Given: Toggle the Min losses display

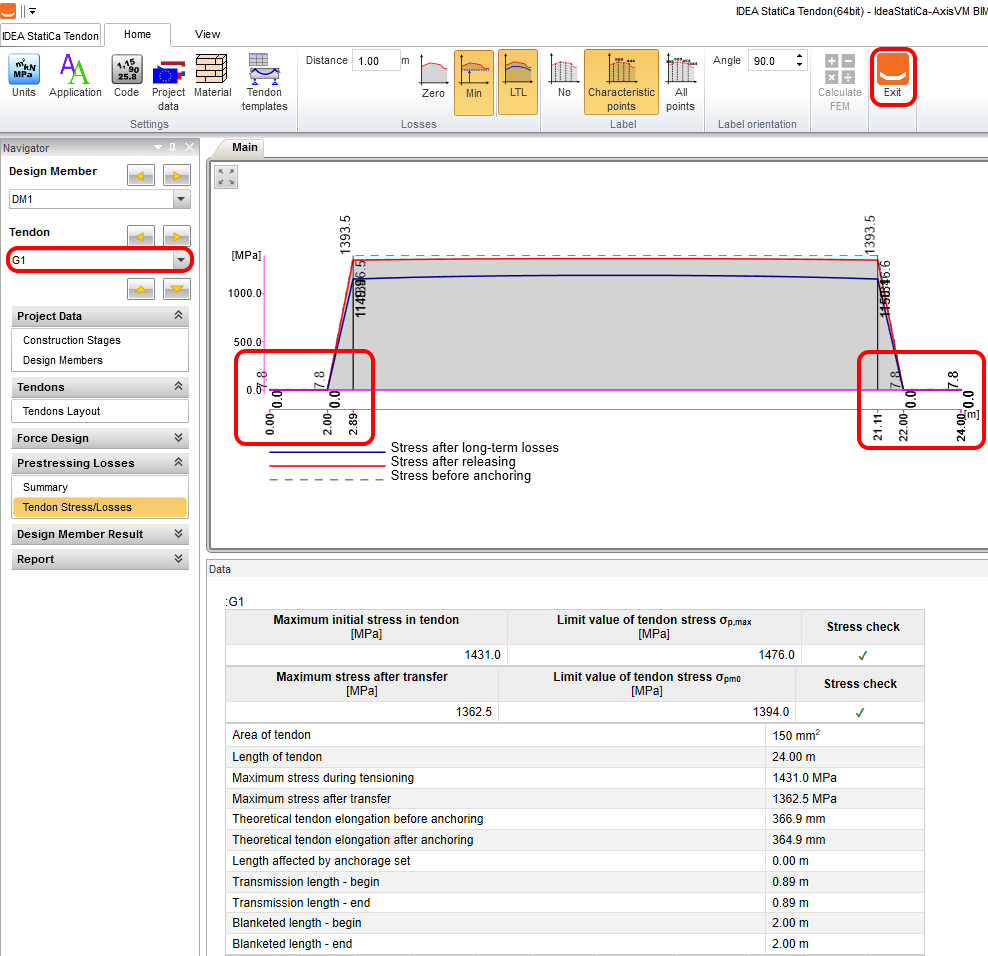Looking at the screenshot, I should [473, 81].
